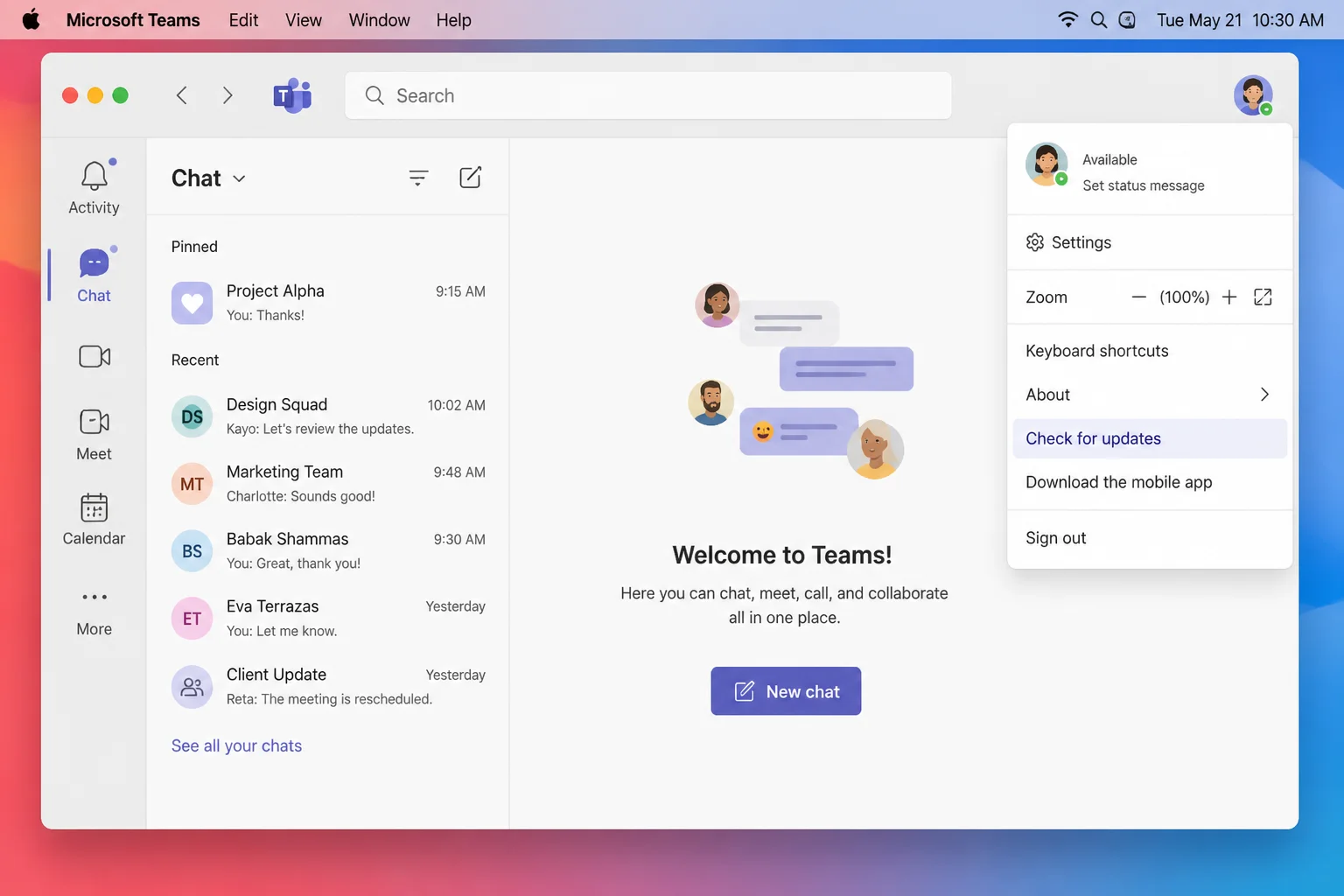Start new chat via compose icon

[x=471, y=178]
